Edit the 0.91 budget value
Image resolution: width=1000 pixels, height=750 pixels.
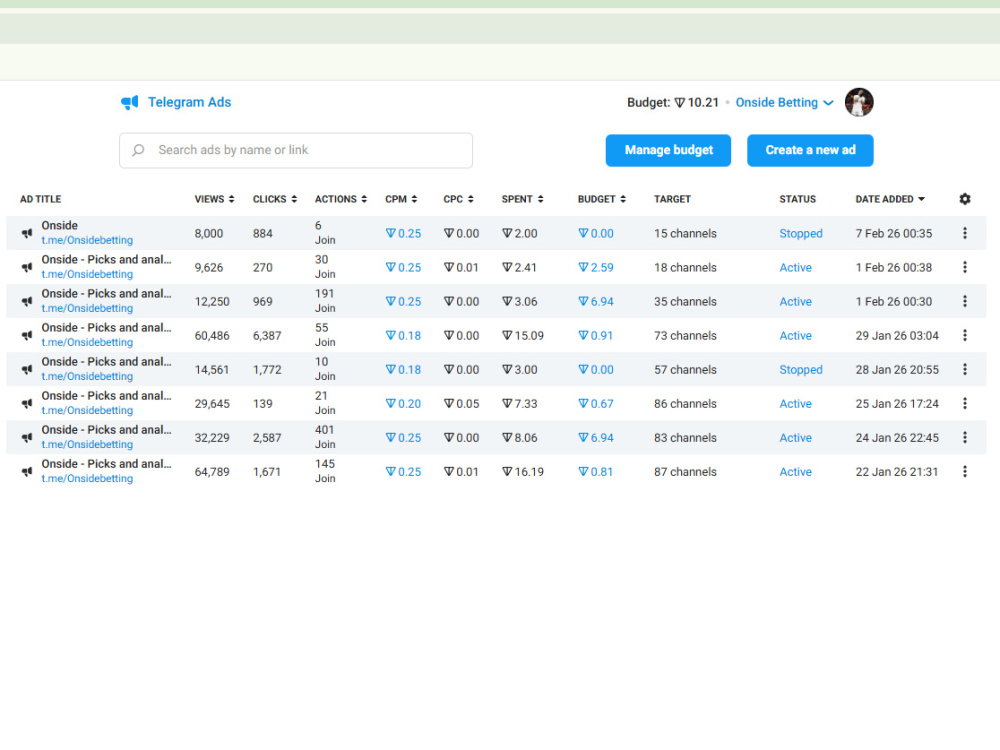596,335
